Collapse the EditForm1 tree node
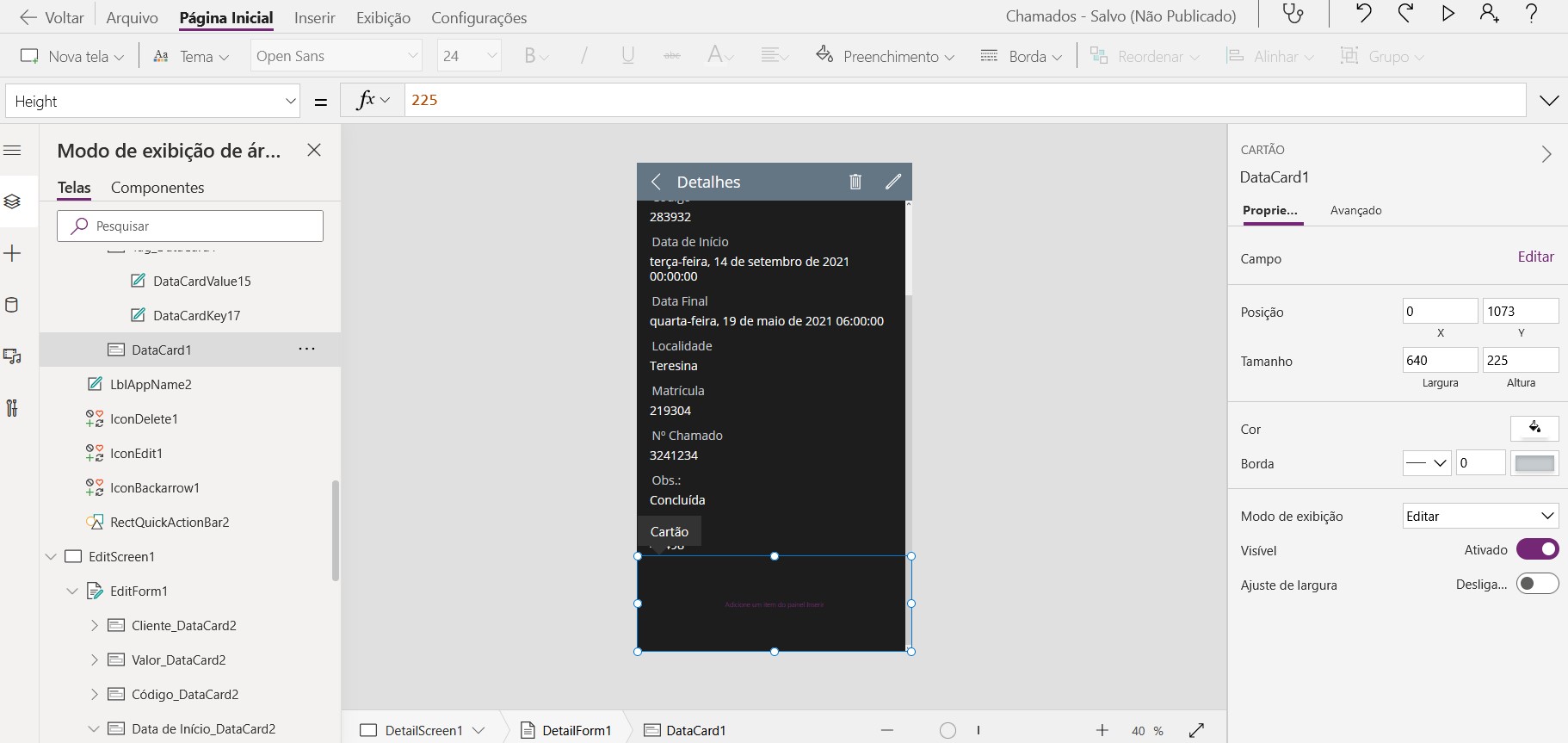Screen dimensions: 1568x743 click(73, 591)
